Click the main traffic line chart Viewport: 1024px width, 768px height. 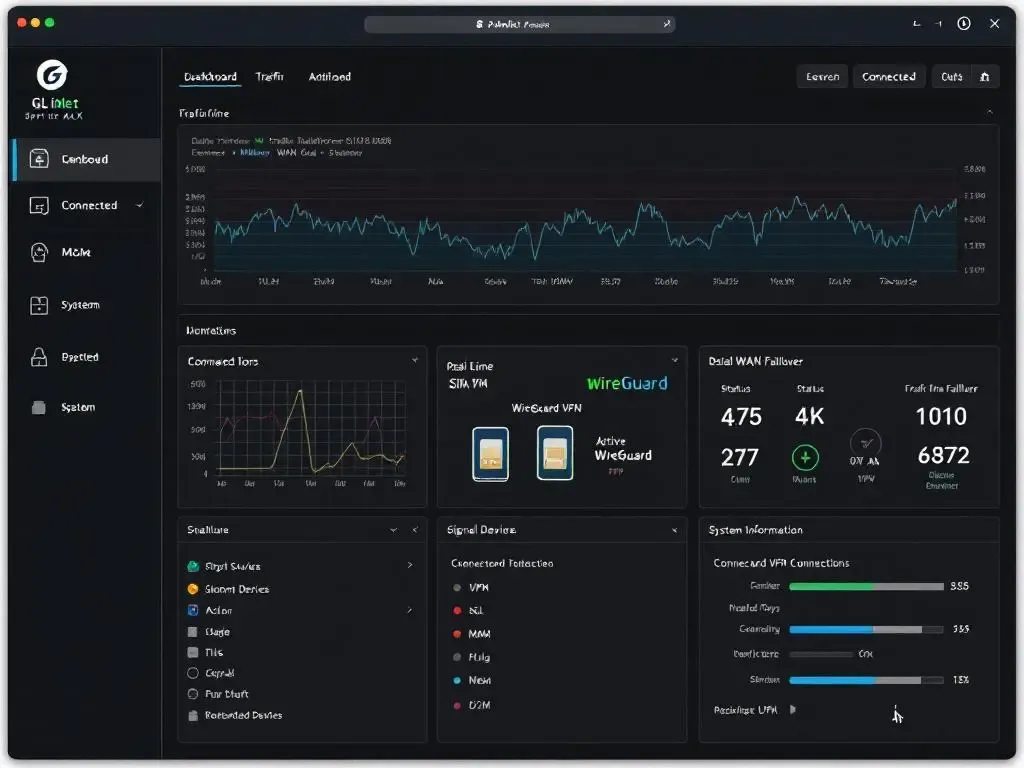click(x=586, y=220)
